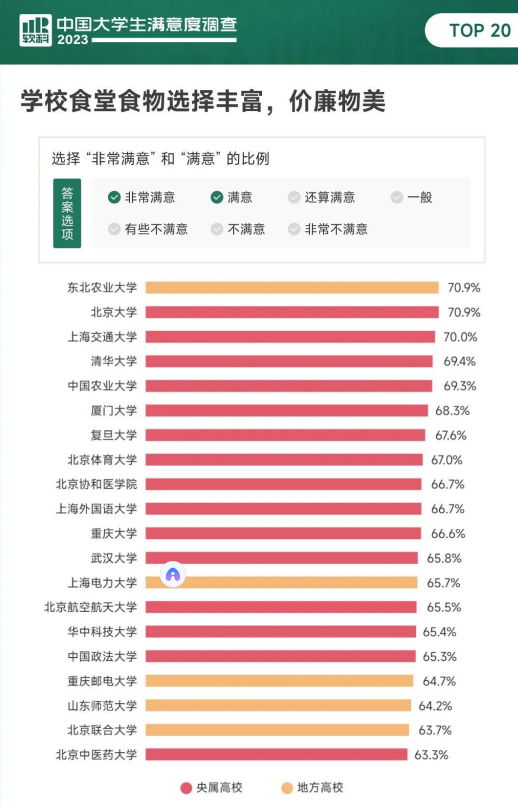Click the 央属高校 red legend dot
The height and width of the screenshot is (806, 518).
click(x=187, y=788)
